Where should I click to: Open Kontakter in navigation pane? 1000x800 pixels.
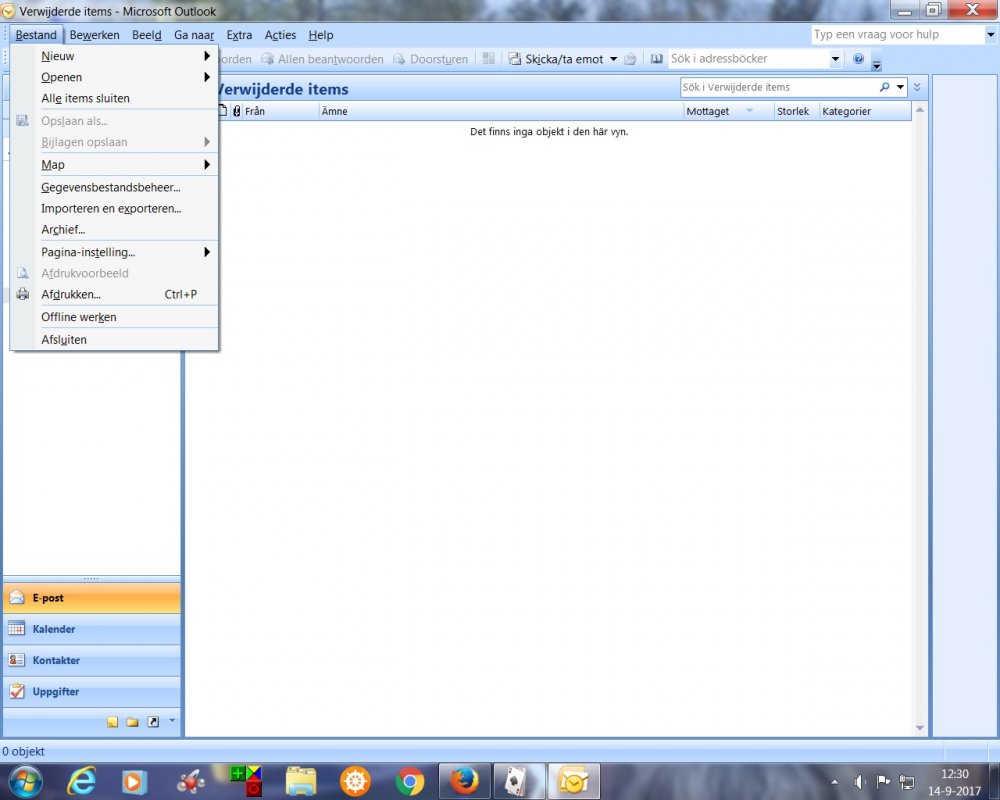[56, 660]
